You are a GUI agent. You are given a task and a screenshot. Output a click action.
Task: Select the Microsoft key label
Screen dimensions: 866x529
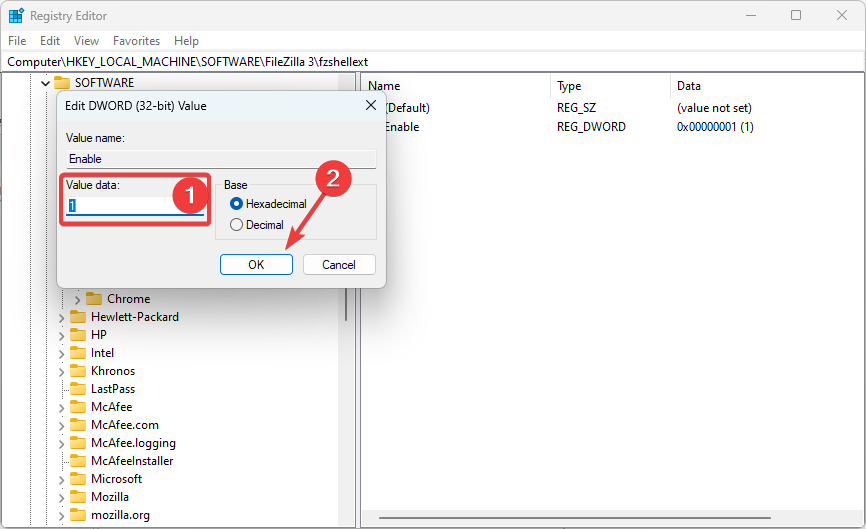click(117, 479)
